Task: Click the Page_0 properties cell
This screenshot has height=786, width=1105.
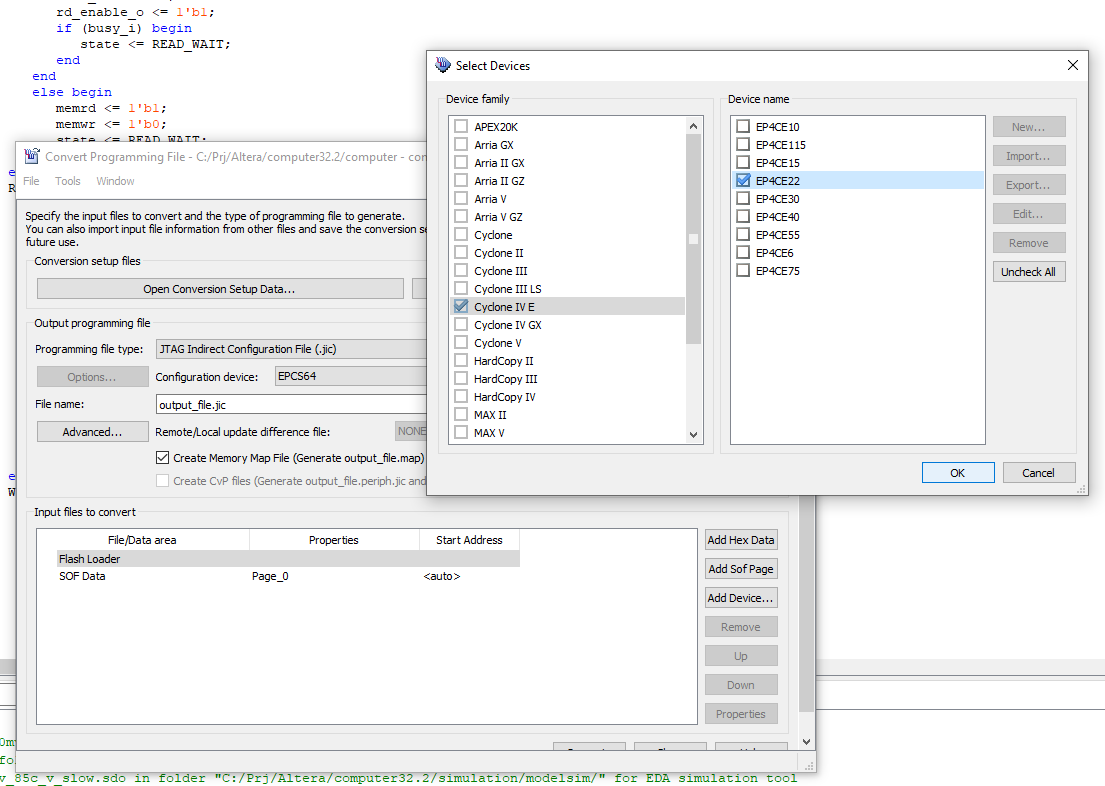Action: 271,576
